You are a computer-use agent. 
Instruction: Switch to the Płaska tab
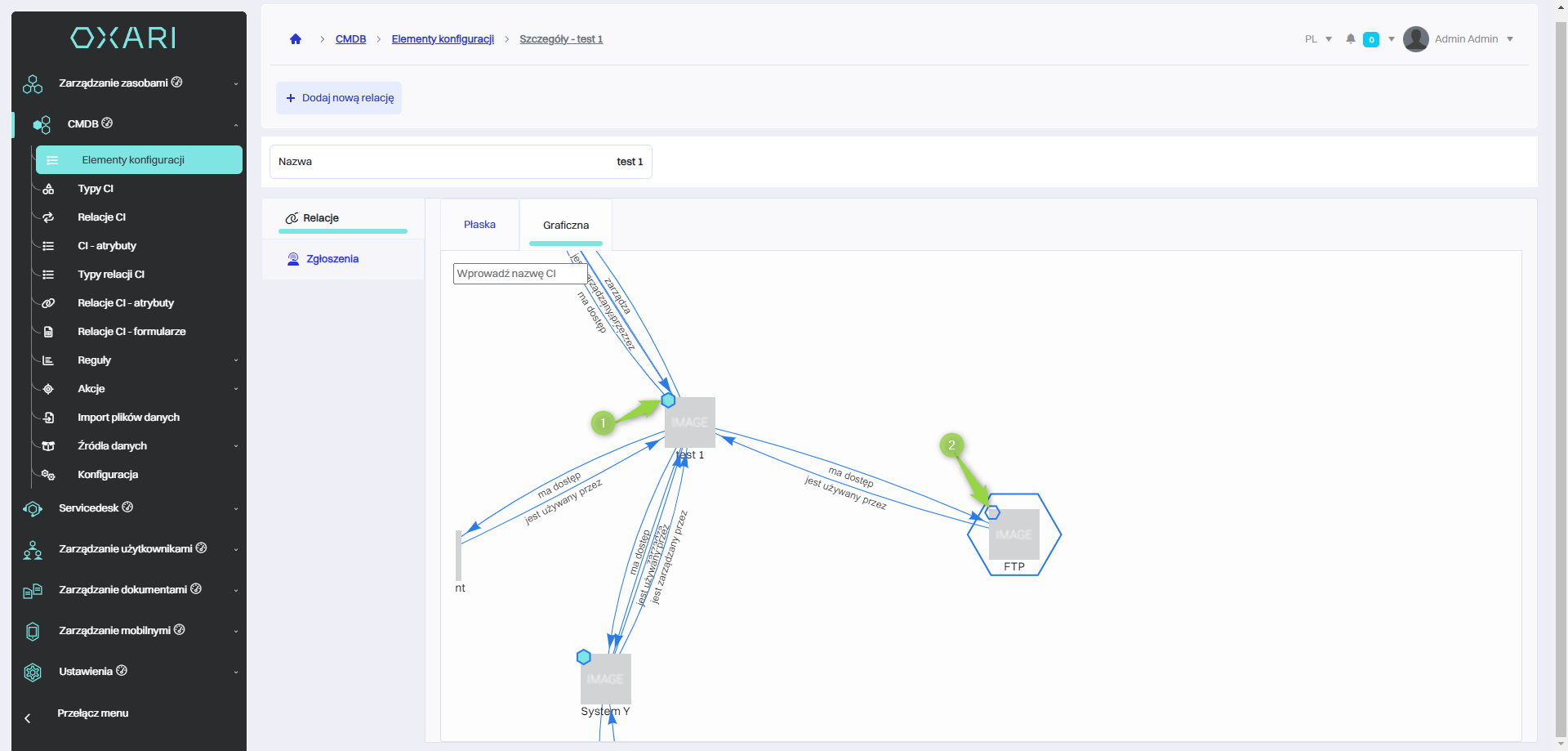pyautogui.click(x=479, y=225)
